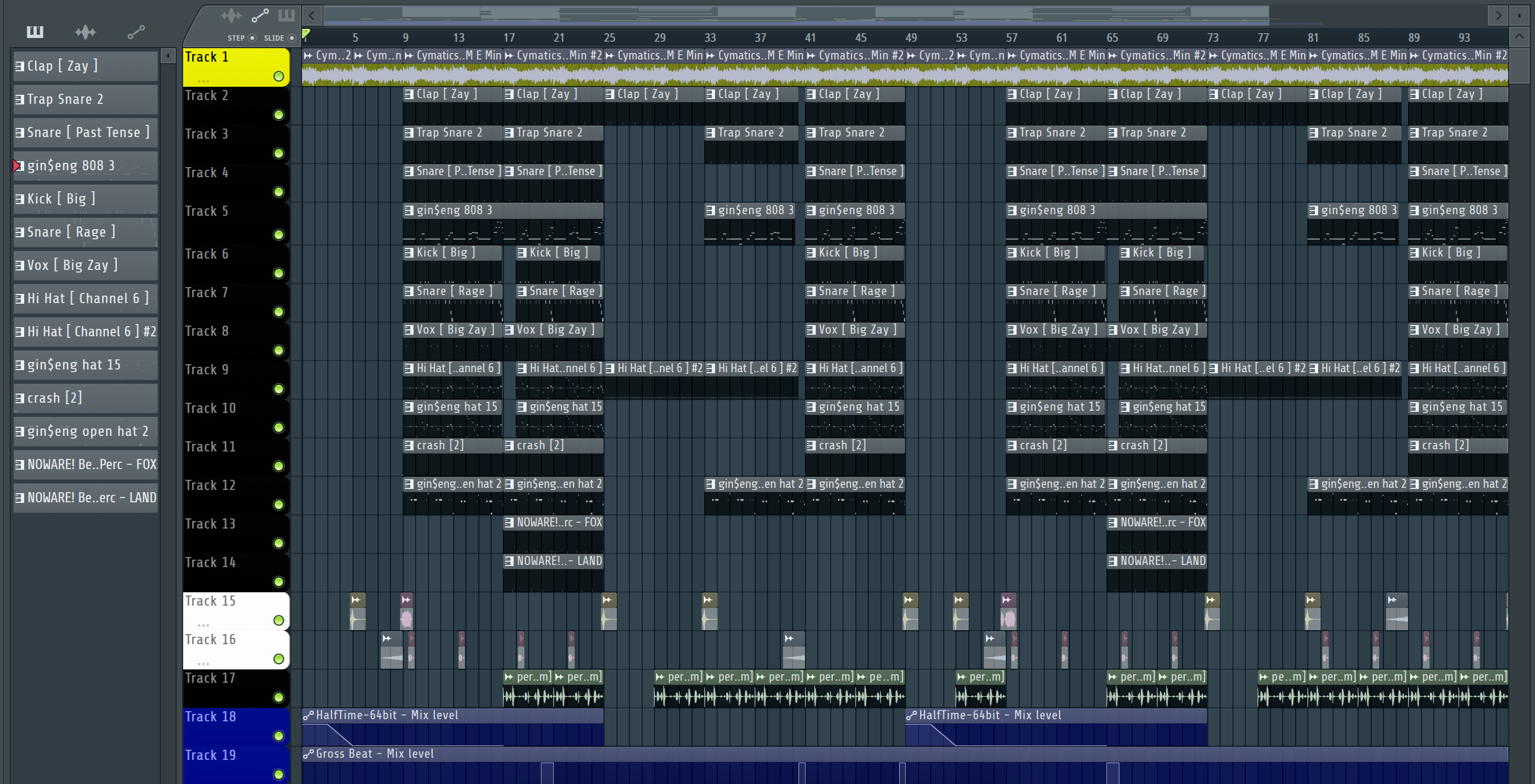
Task: Select the Track 1 header
Action: [236, 67]
